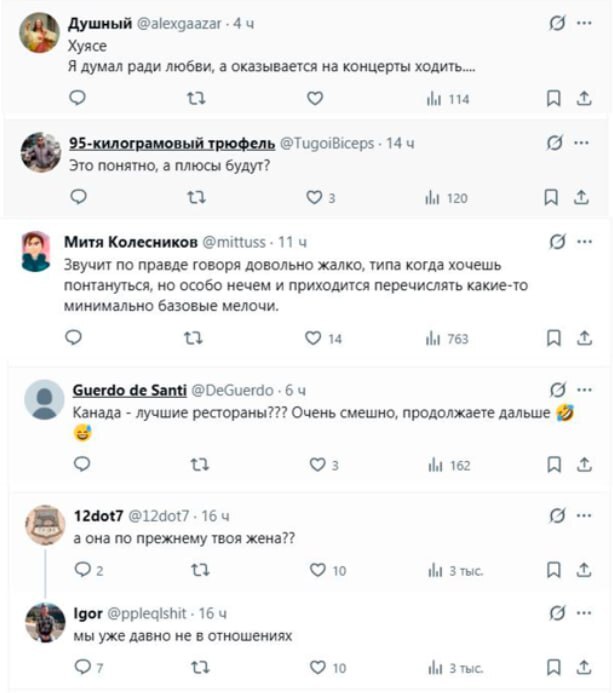Open more options for Душный's tweet
Screen dimensions: 613x693
click(583, 22)
